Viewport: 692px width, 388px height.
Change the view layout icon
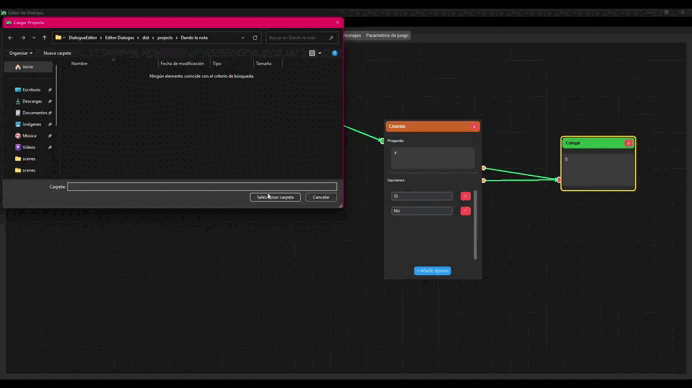[x=312, y=53]
